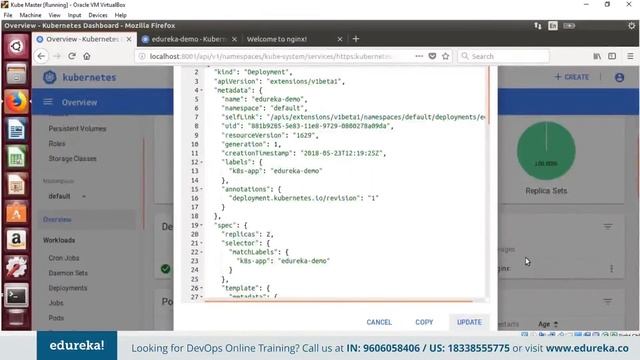Open the VirtualBox File menu
The height and width of the screenshot is (360, 640).
[x=8, y=15]
